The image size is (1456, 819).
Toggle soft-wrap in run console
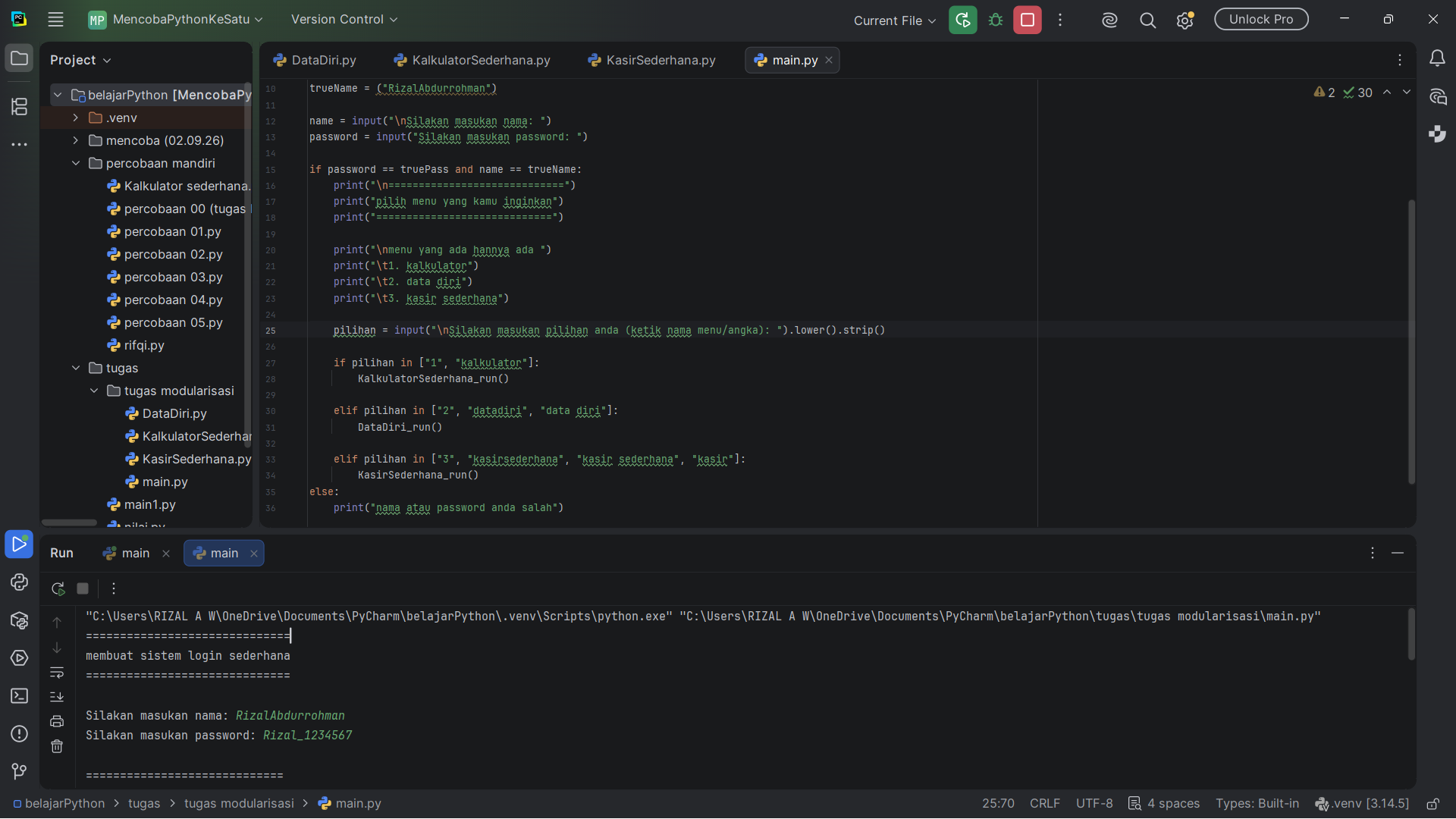coord(57,673)
